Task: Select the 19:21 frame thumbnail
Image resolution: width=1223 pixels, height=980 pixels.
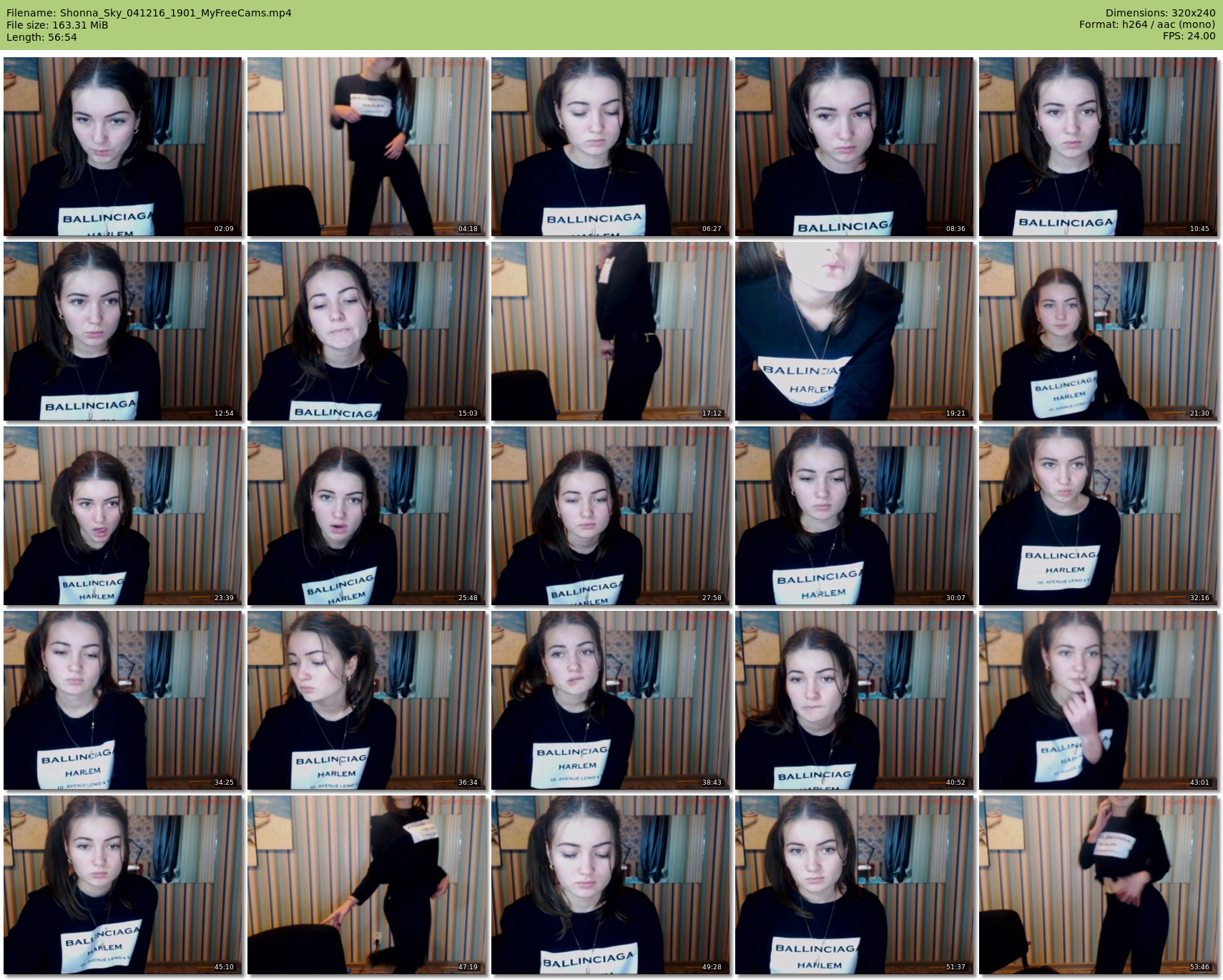Action: click(x=854, y=331)
